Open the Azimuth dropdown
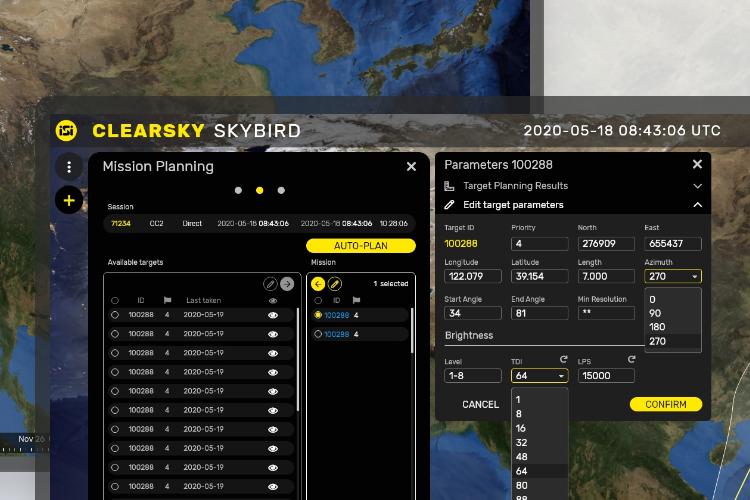Viewport: 750px width, 500px height. tap(673, 276)
